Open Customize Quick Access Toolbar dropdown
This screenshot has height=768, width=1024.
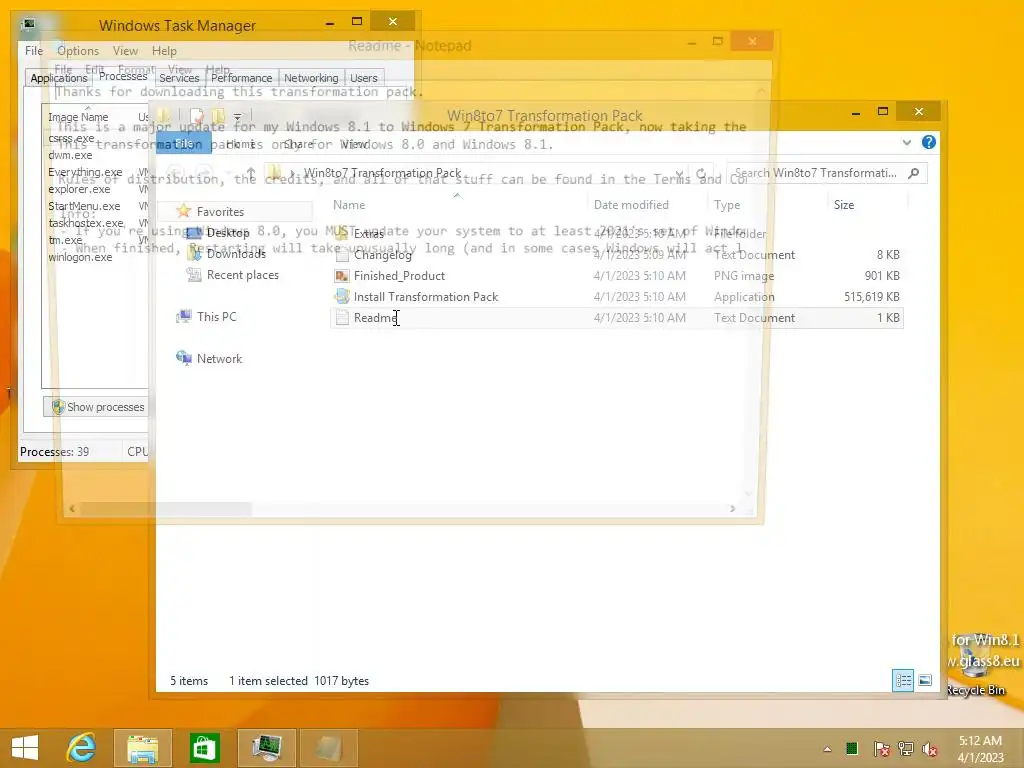(238, 117)
